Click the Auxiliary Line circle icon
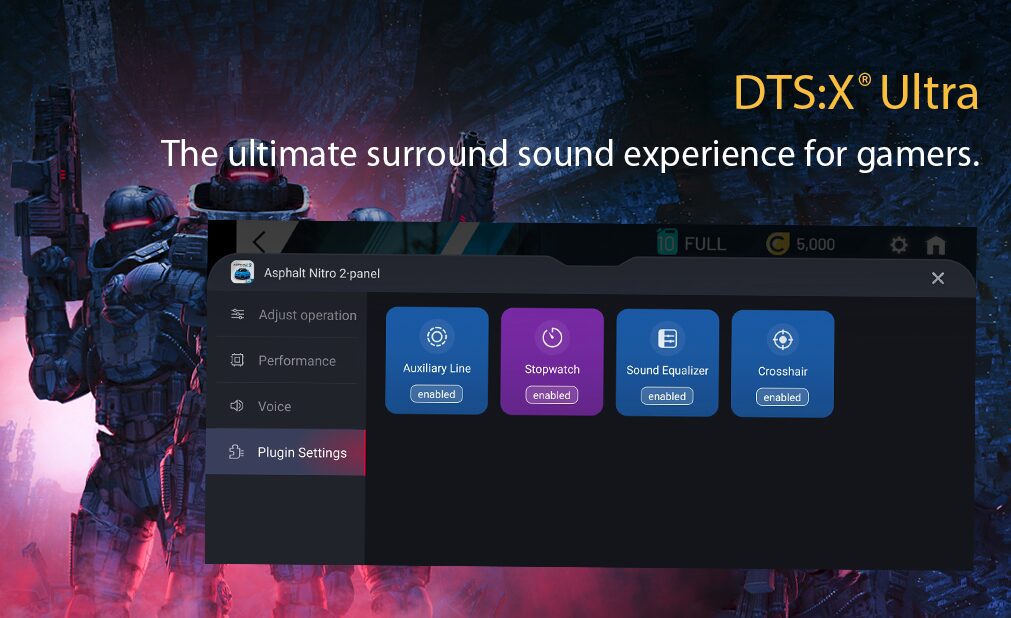 coord(437,336)
